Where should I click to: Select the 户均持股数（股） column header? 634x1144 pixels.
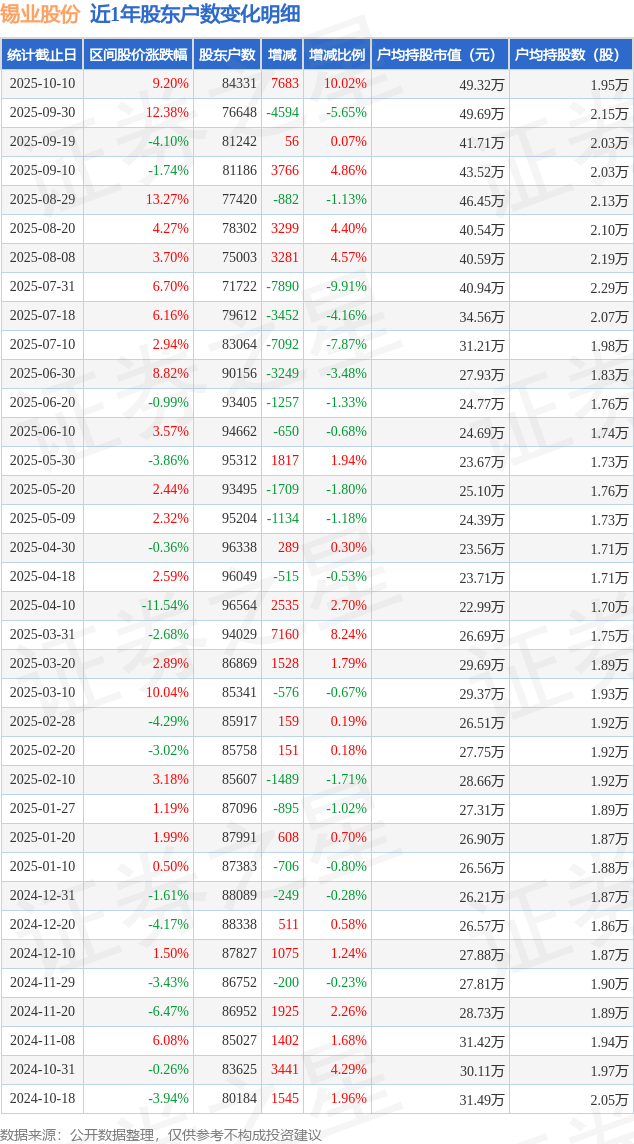[570, 55]
